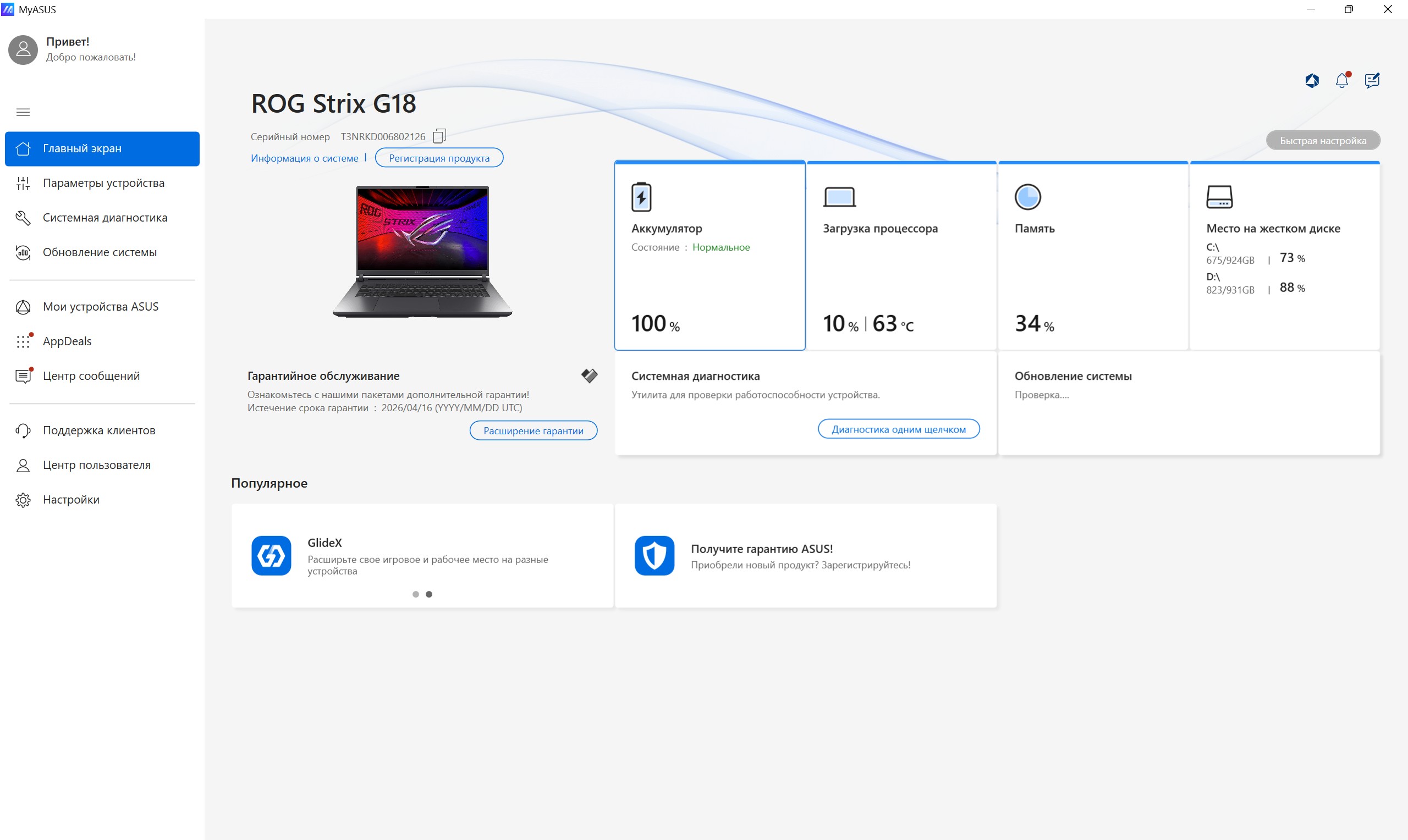Open Настройки in the sidebar
Viewport: 1408px width, 840px height.
102,500
